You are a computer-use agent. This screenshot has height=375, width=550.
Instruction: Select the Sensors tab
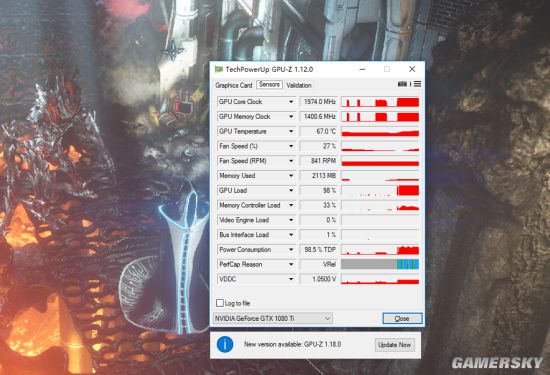(269, 85)
